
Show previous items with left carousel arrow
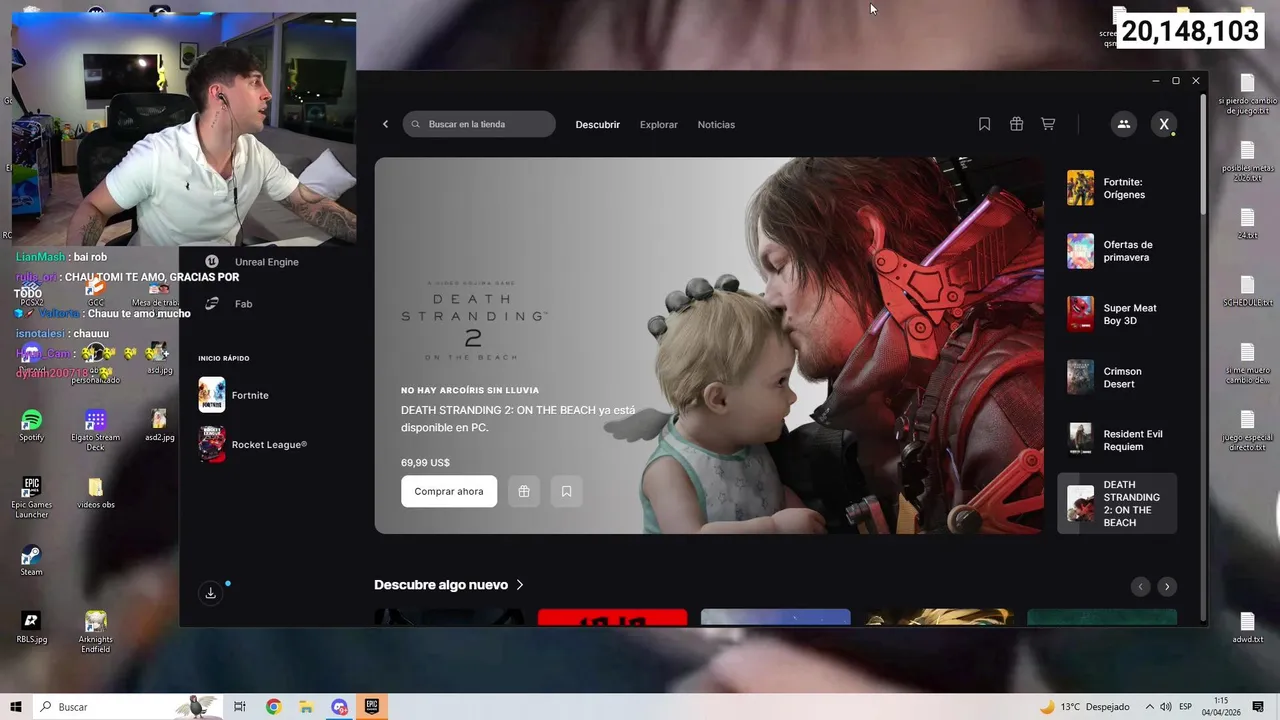click(x=1140, y=587)
